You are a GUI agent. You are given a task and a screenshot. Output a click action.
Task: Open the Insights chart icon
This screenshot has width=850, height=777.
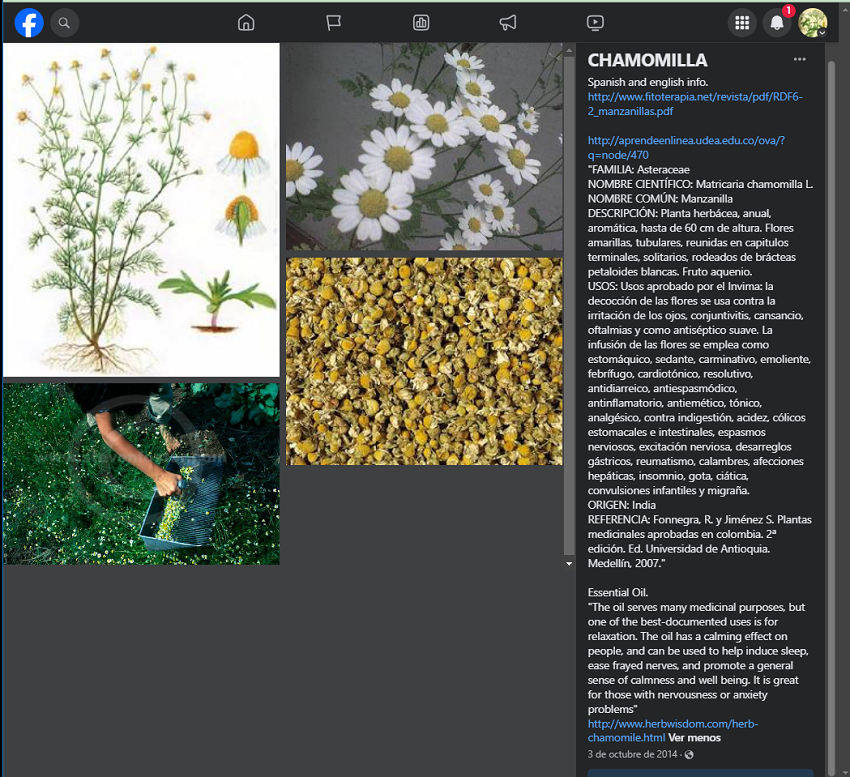tap(421, 22)
